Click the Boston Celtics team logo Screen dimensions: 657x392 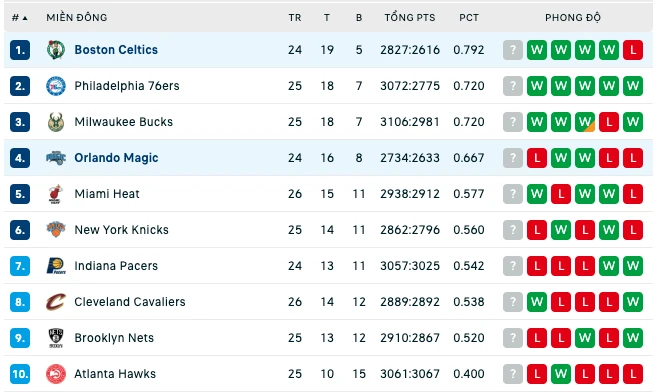(x=56, y=50)
